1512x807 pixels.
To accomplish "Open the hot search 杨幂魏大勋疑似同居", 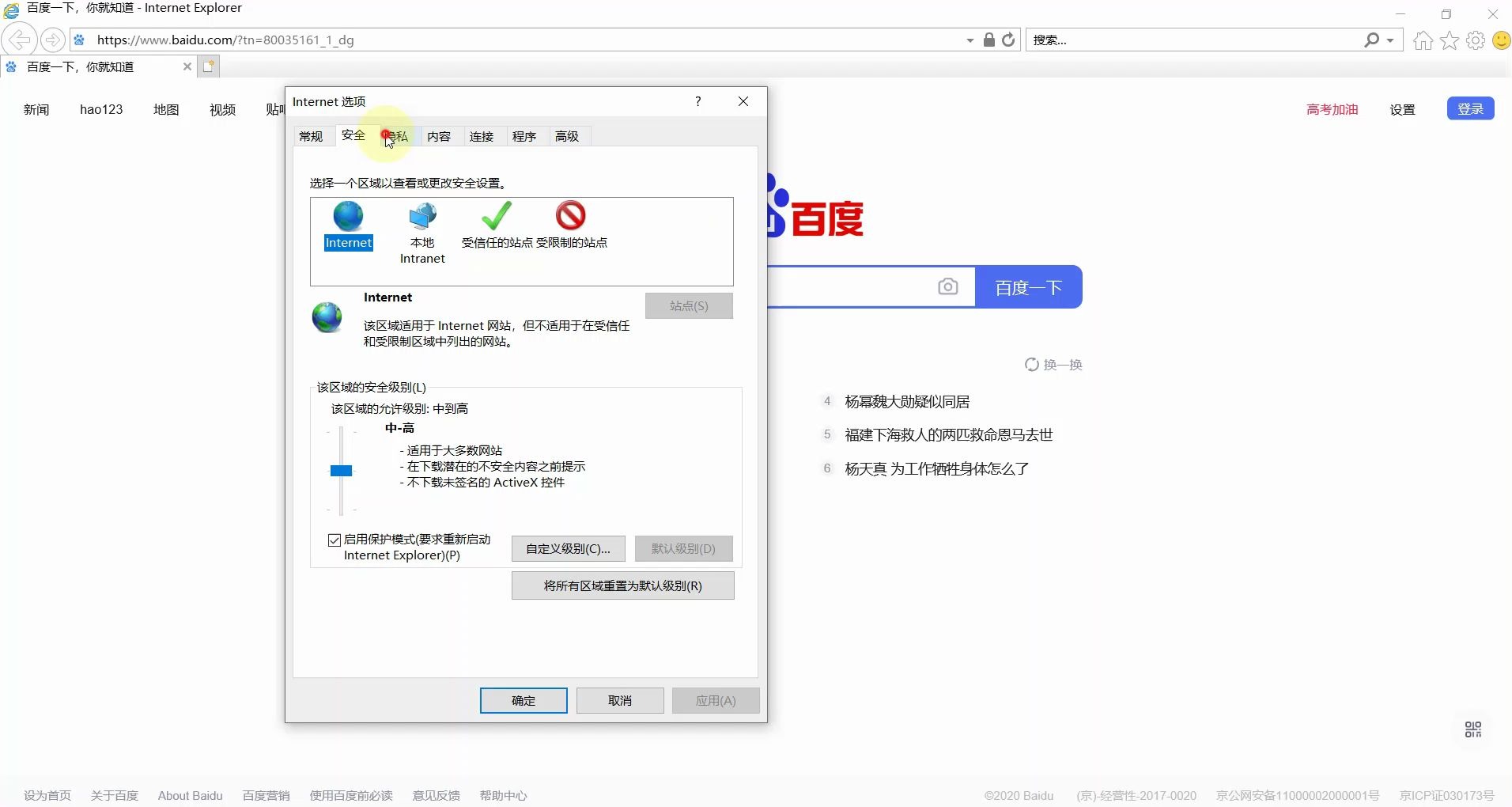I will pyautogui.click(x=907, y=401).
